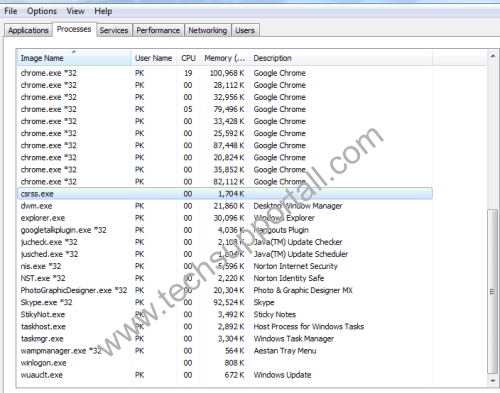Click the Java(TM) Update Scheduler description
This screenshot has width=500, height=393.
click(x=301, y=254)
